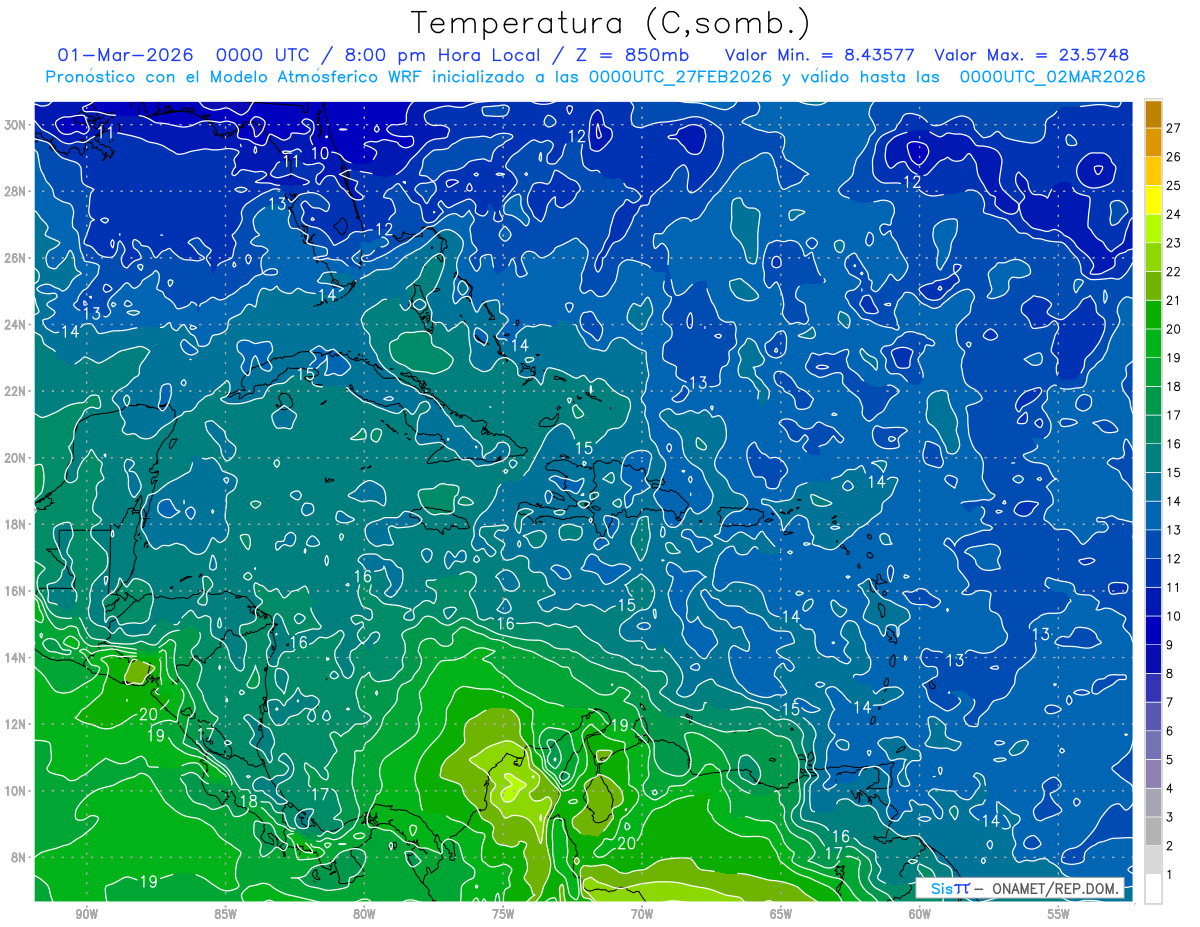The width and height of the screenshot is (1200, 927).
Task: Click legend value 21
Action: [x=1173, y=301]
